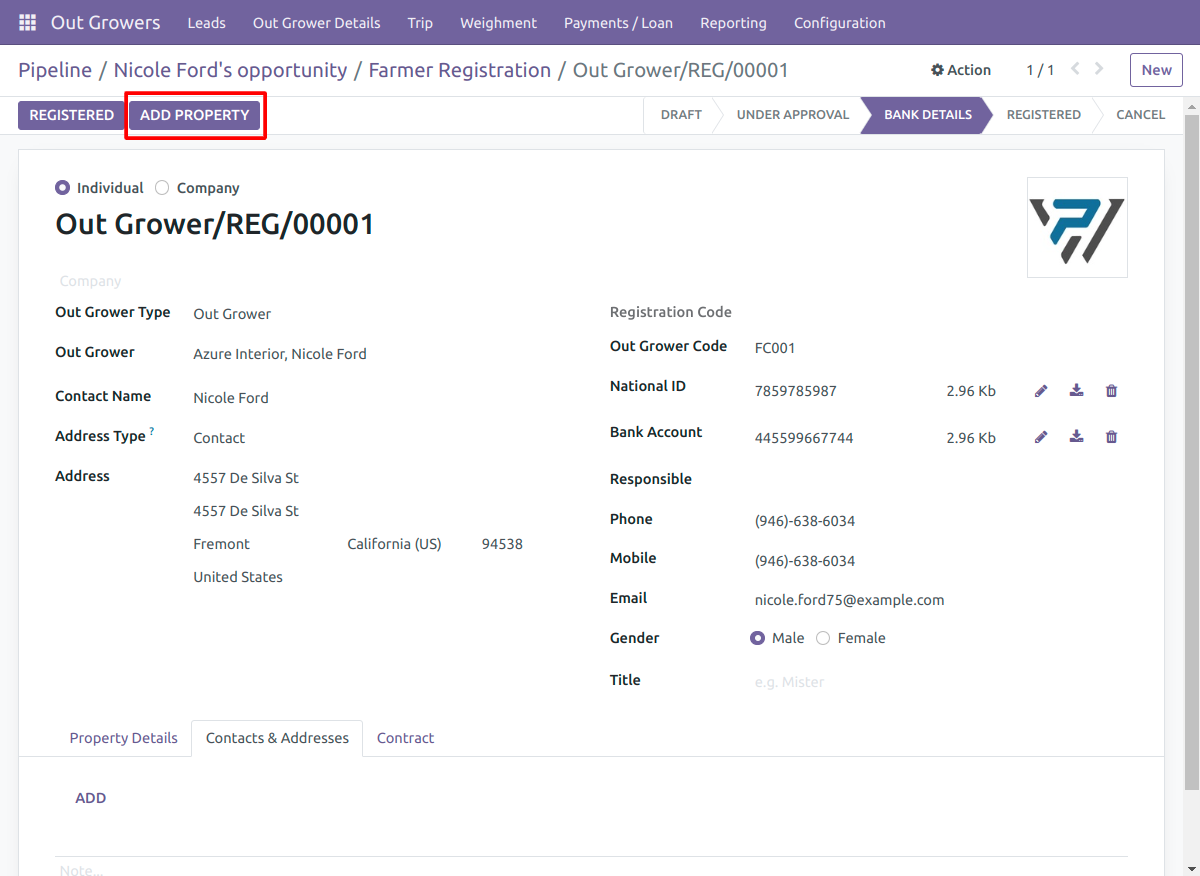Click the ADD PROPERTY button
Viewport: 1200px width, 876px height.
point(195,115)
